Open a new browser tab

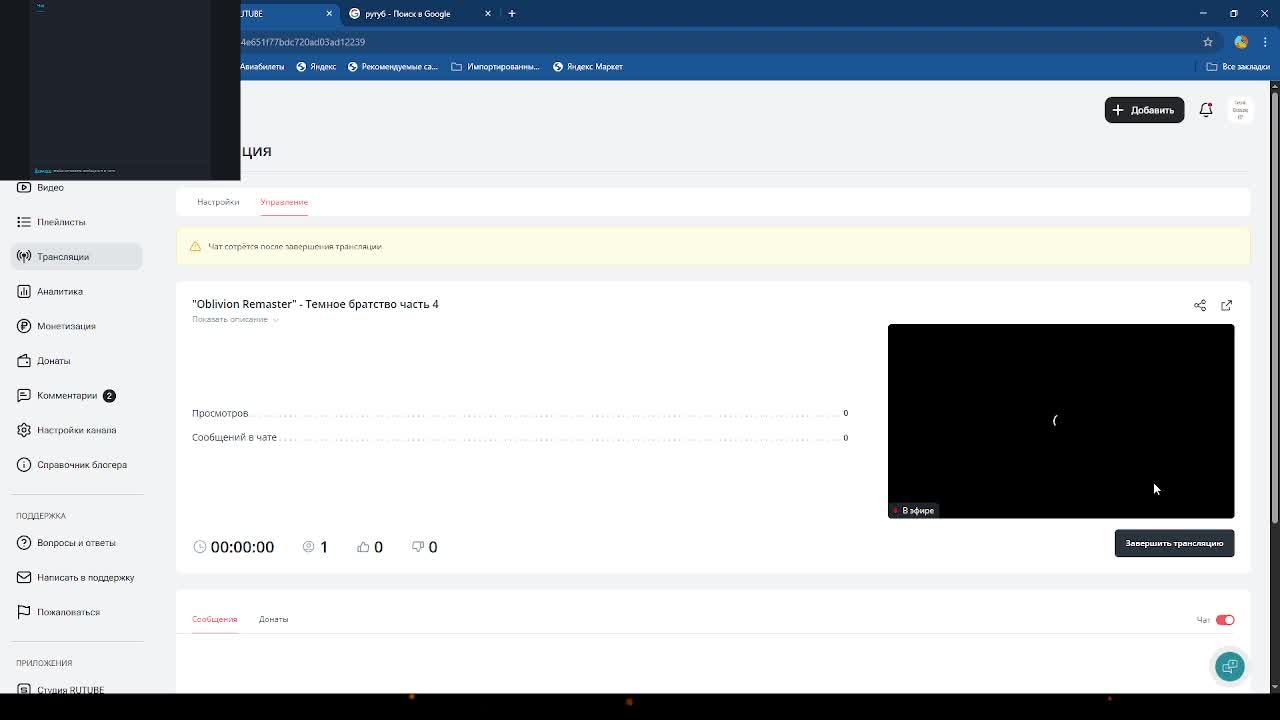click(x=512, y=14)
